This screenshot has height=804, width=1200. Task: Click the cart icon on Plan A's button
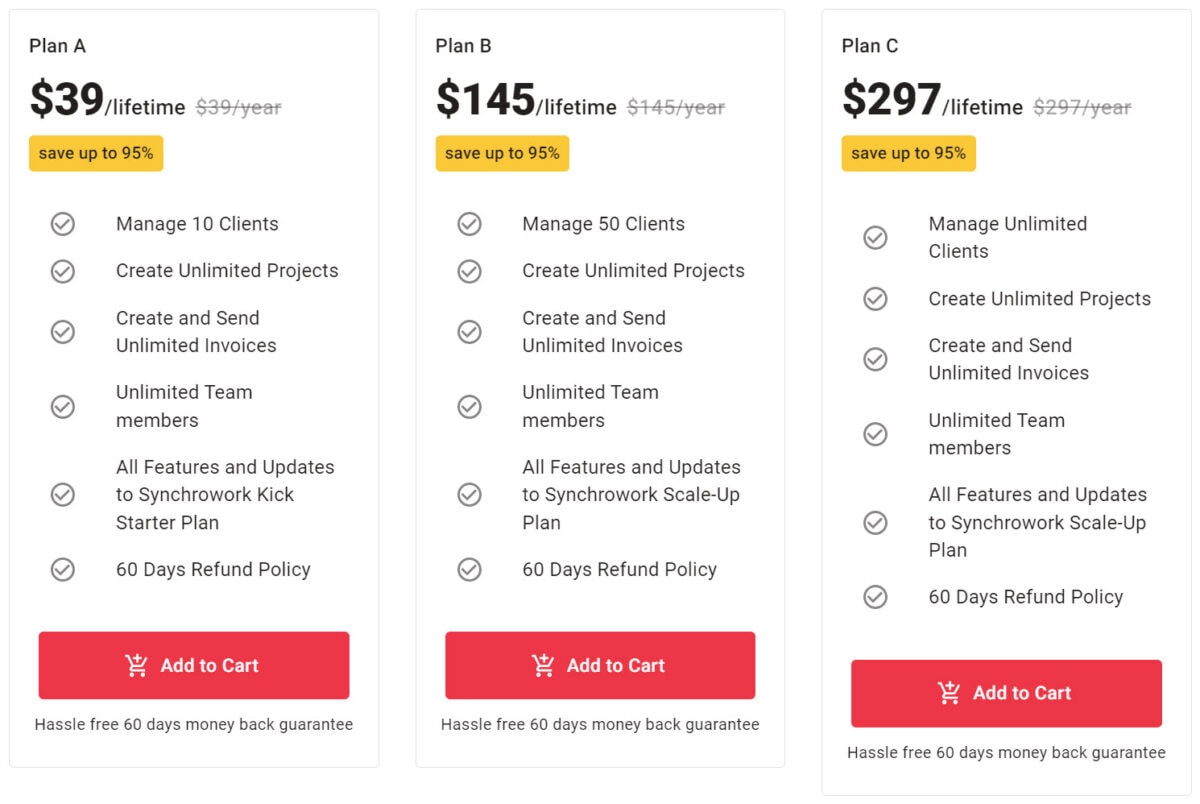click(137, 664)
